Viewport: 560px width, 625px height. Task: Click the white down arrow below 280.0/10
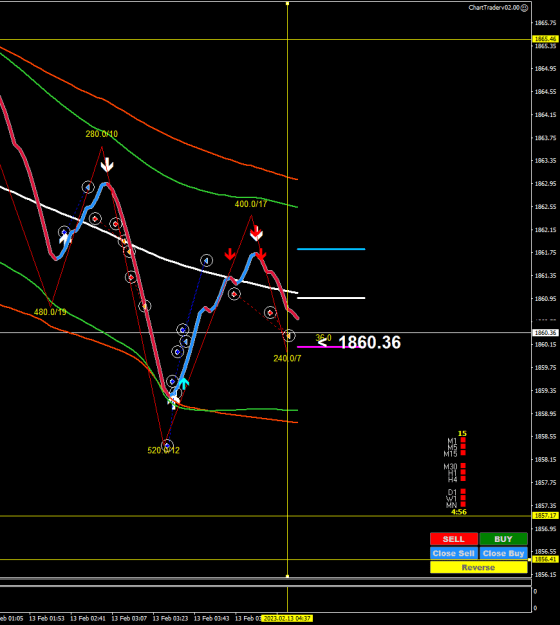(107, 165)
